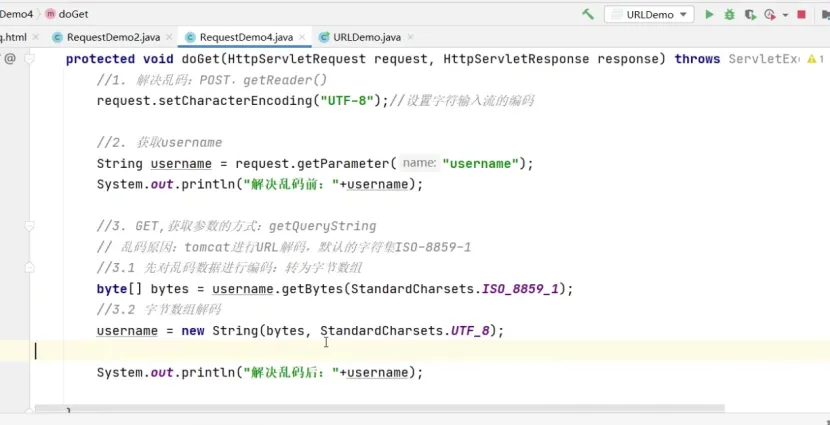Screen dimensions: 830x425
Task: Click the @ gutter annotation beside doGet
Action: 10,58
